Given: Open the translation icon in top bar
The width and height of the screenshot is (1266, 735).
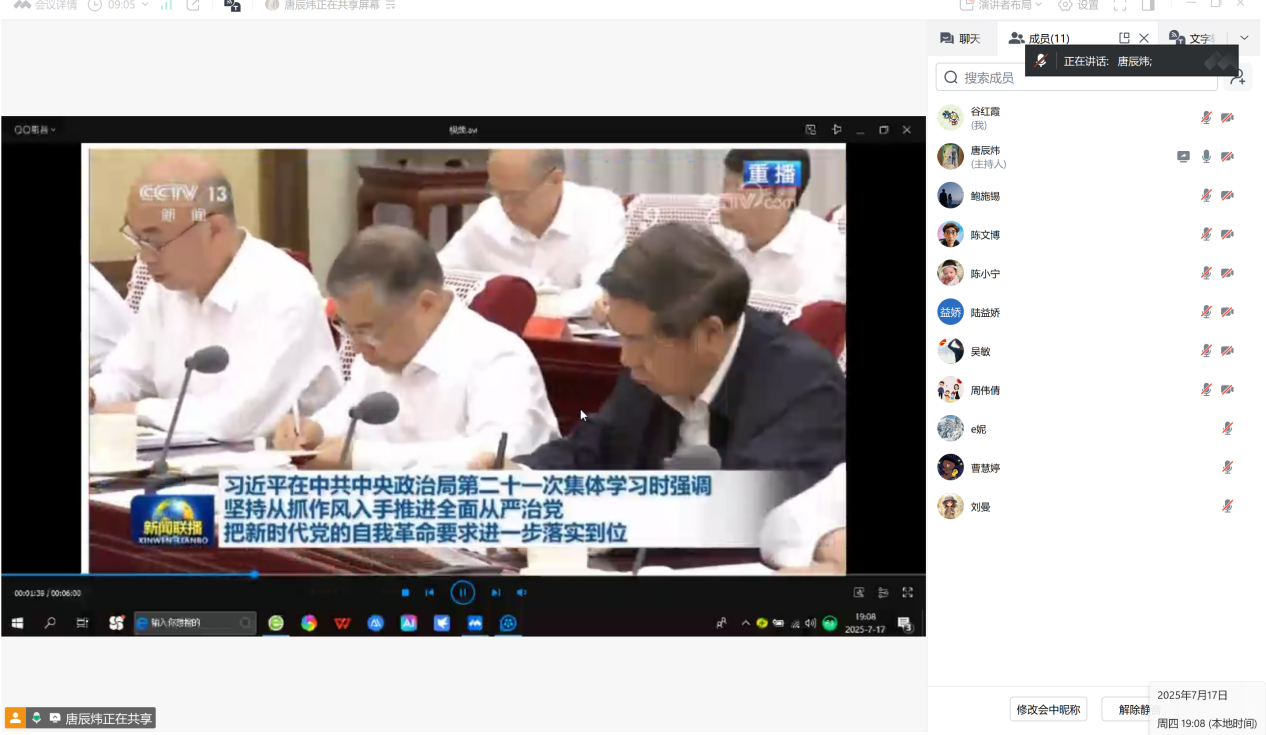Looking at the screenshot, I should (232, 5).
